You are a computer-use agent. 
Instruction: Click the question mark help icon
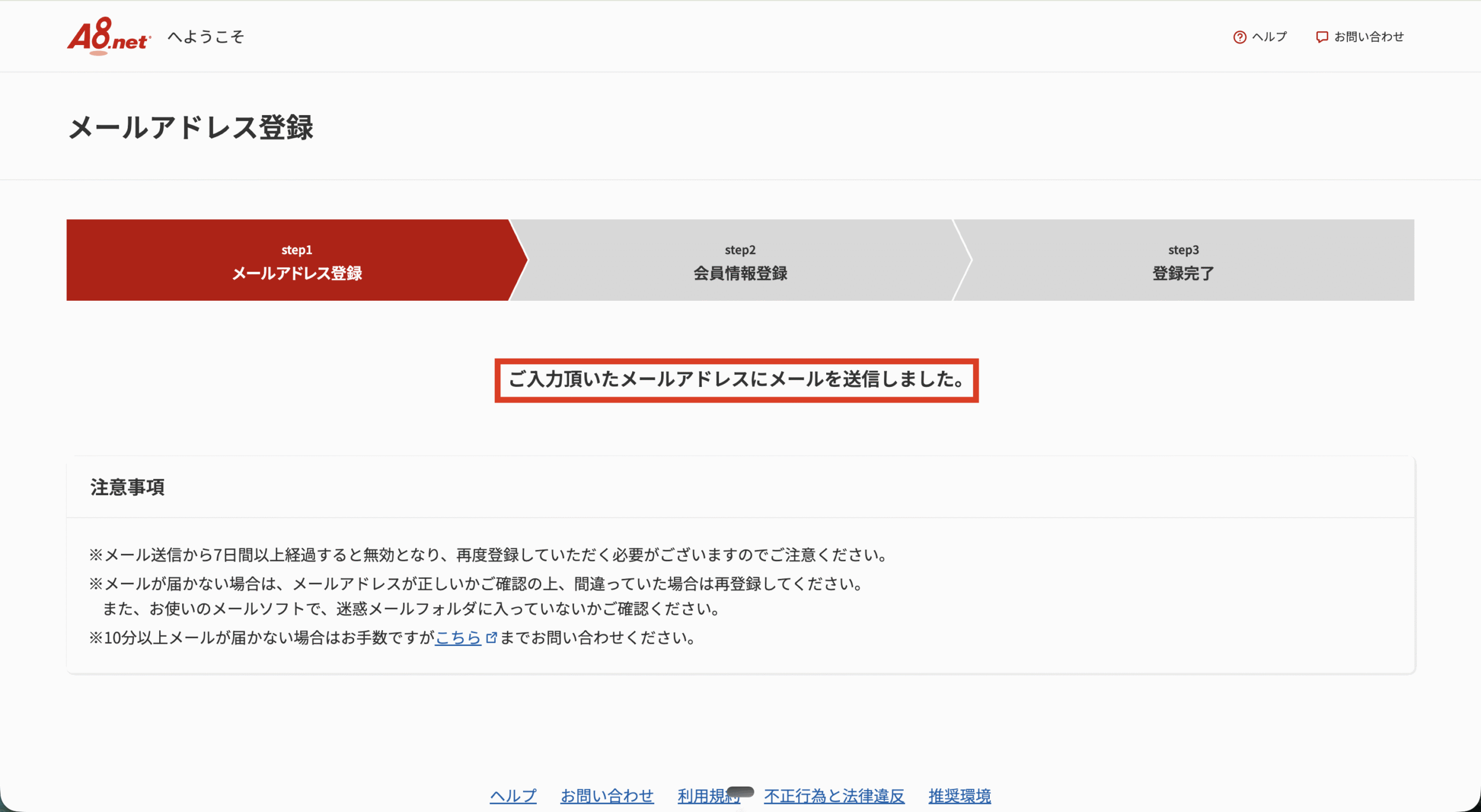click(x=1240, y=37)
